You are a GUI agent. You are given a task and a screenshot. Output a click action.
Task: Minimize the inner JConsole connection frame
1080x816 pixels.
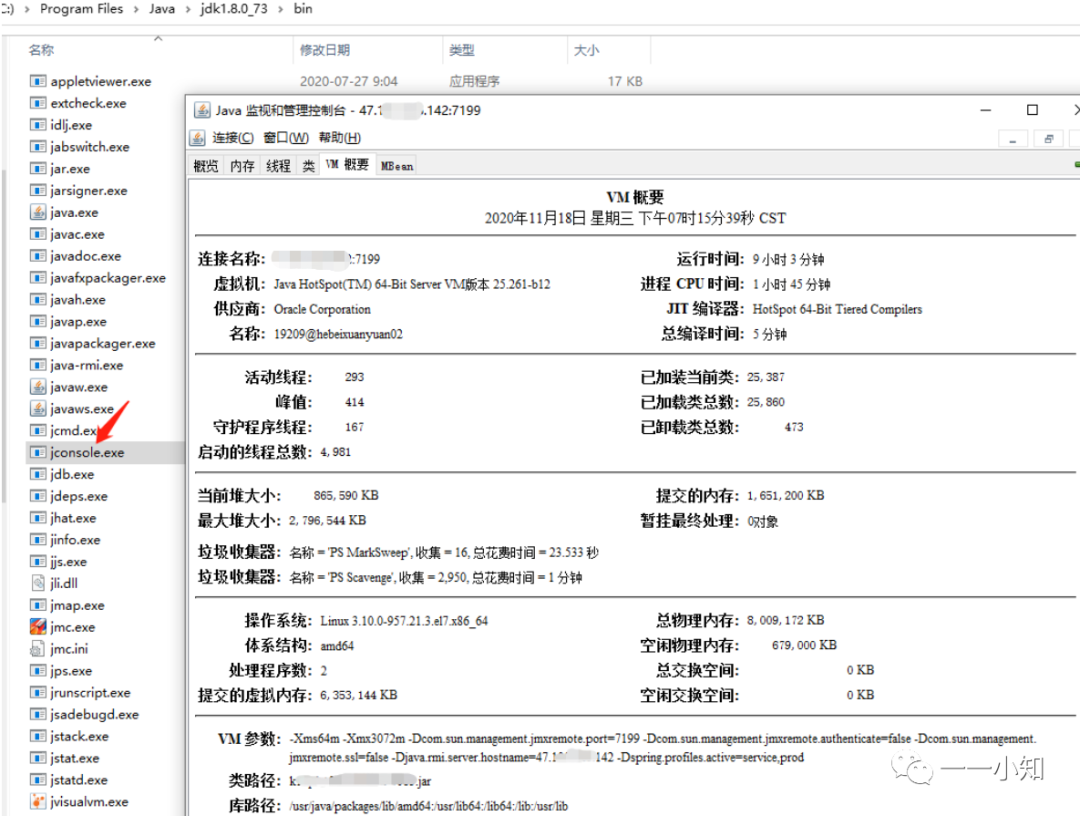click(1012, 139)
